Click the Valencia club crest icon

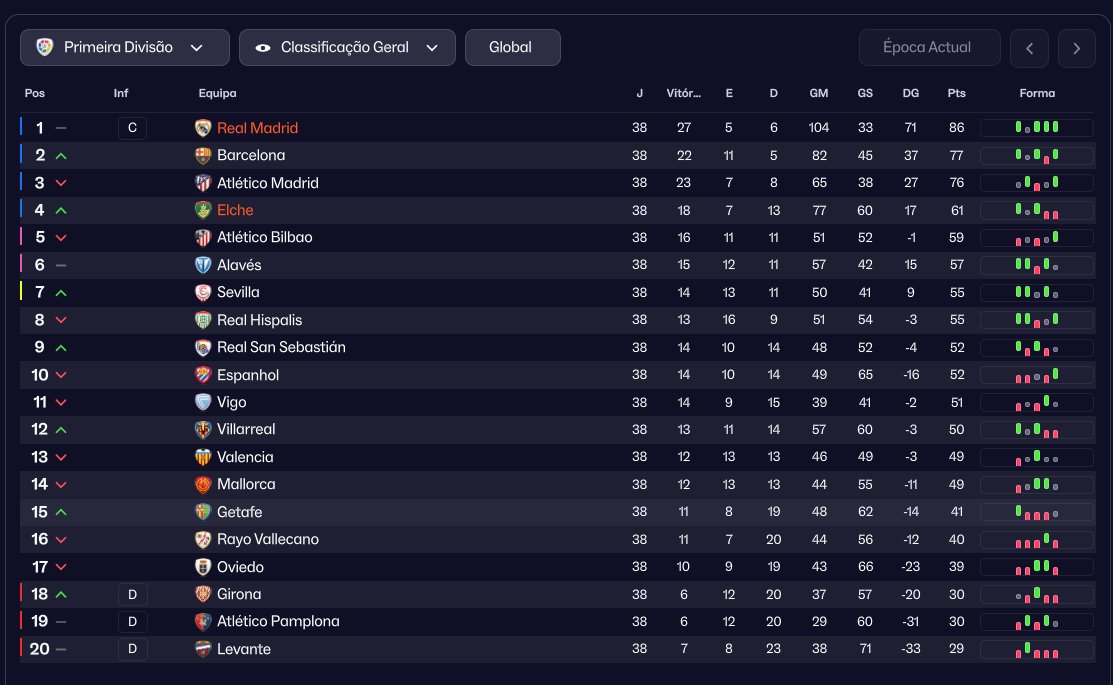coord(203,457)
